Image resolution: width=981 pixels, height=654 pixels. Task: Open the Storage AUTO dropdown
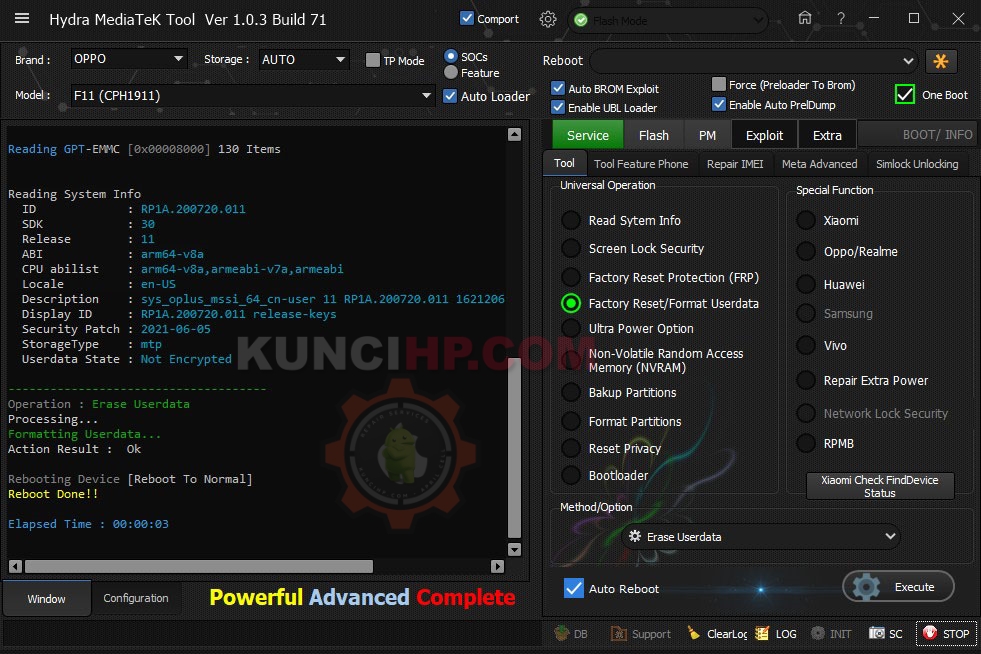(x=303, y=59)
